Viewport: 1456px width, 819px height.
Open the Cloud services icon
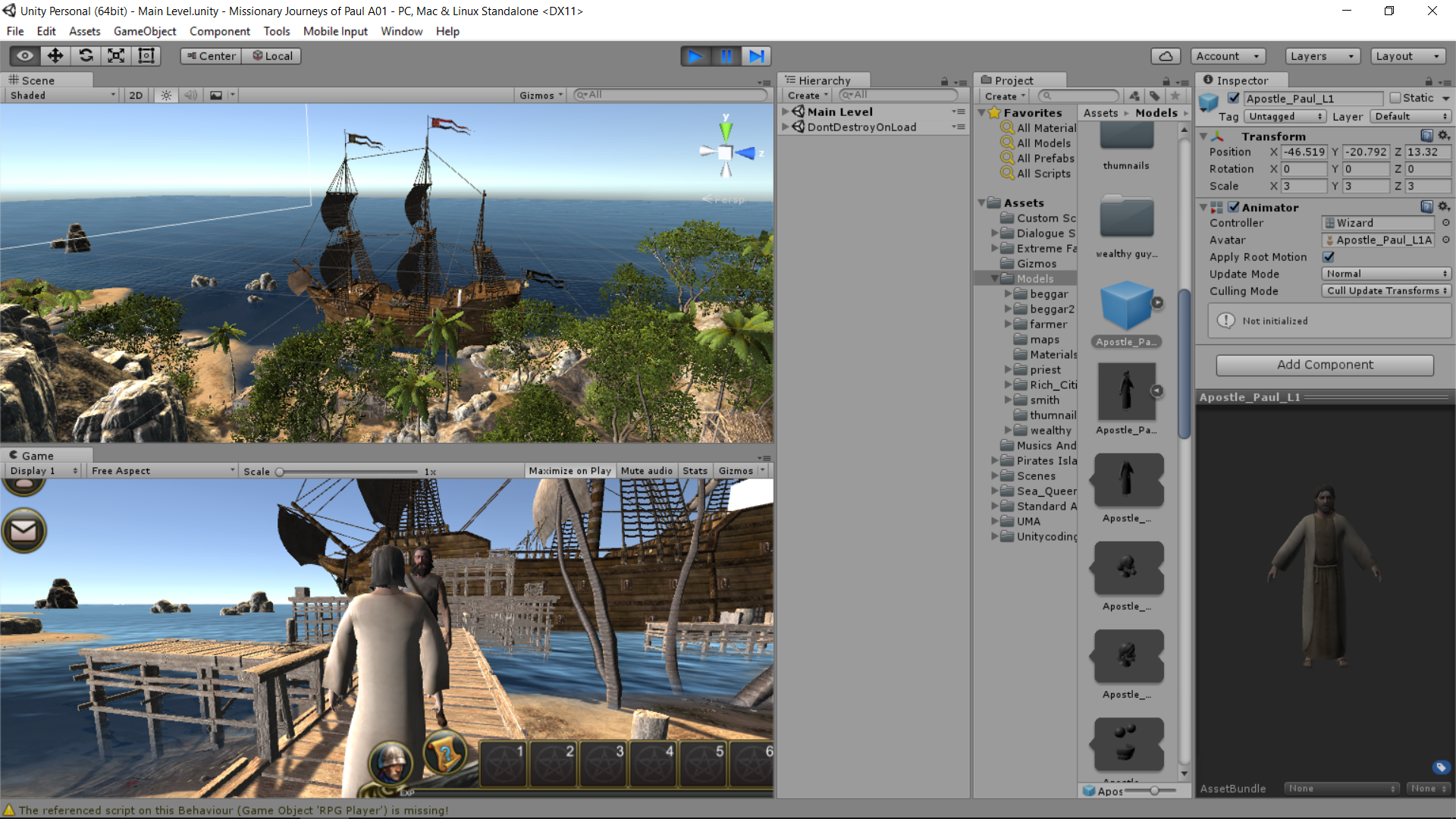(1166, 56)
